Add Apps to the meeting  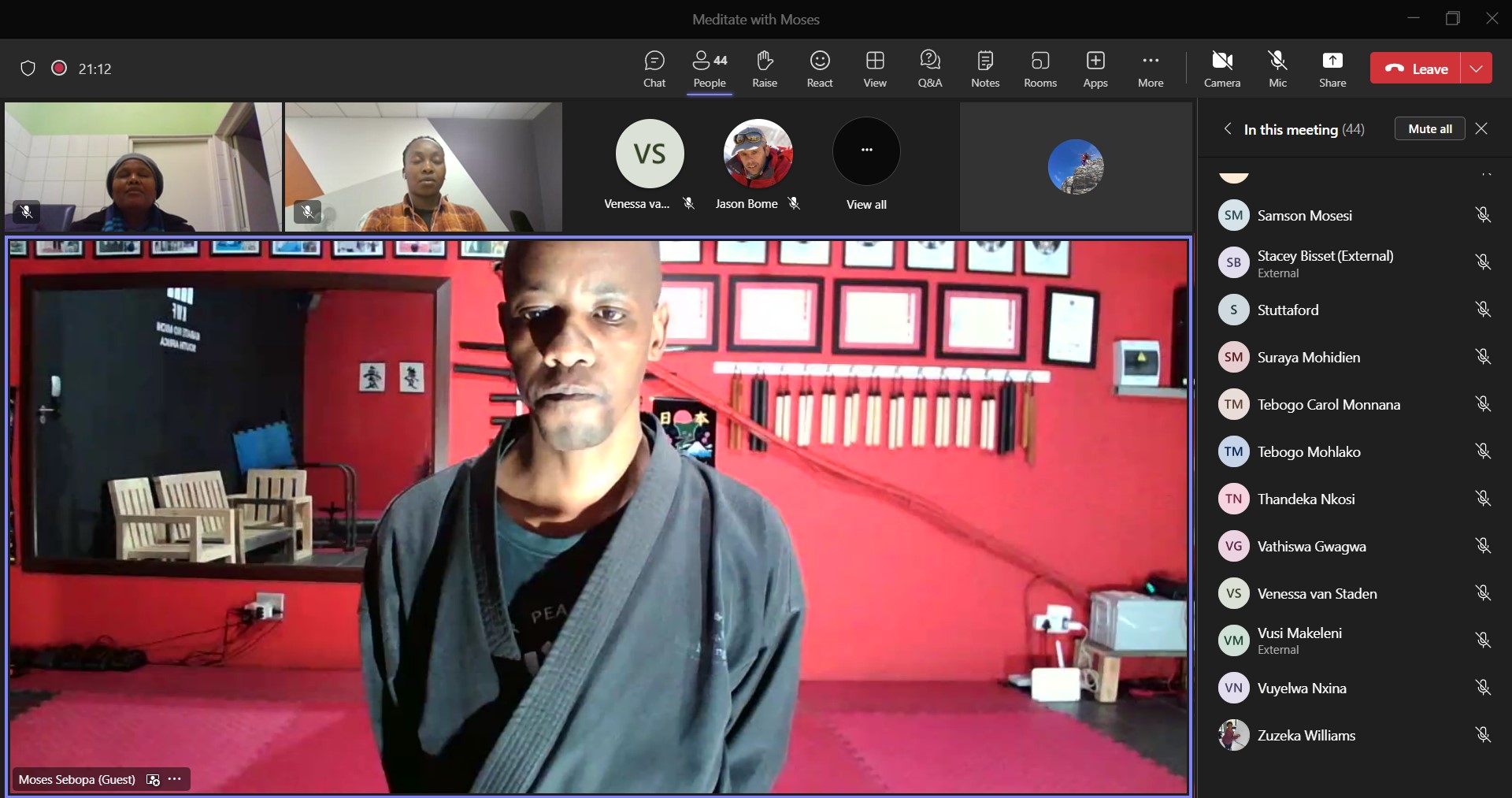pyautogui.click(x=1095, y=69)
